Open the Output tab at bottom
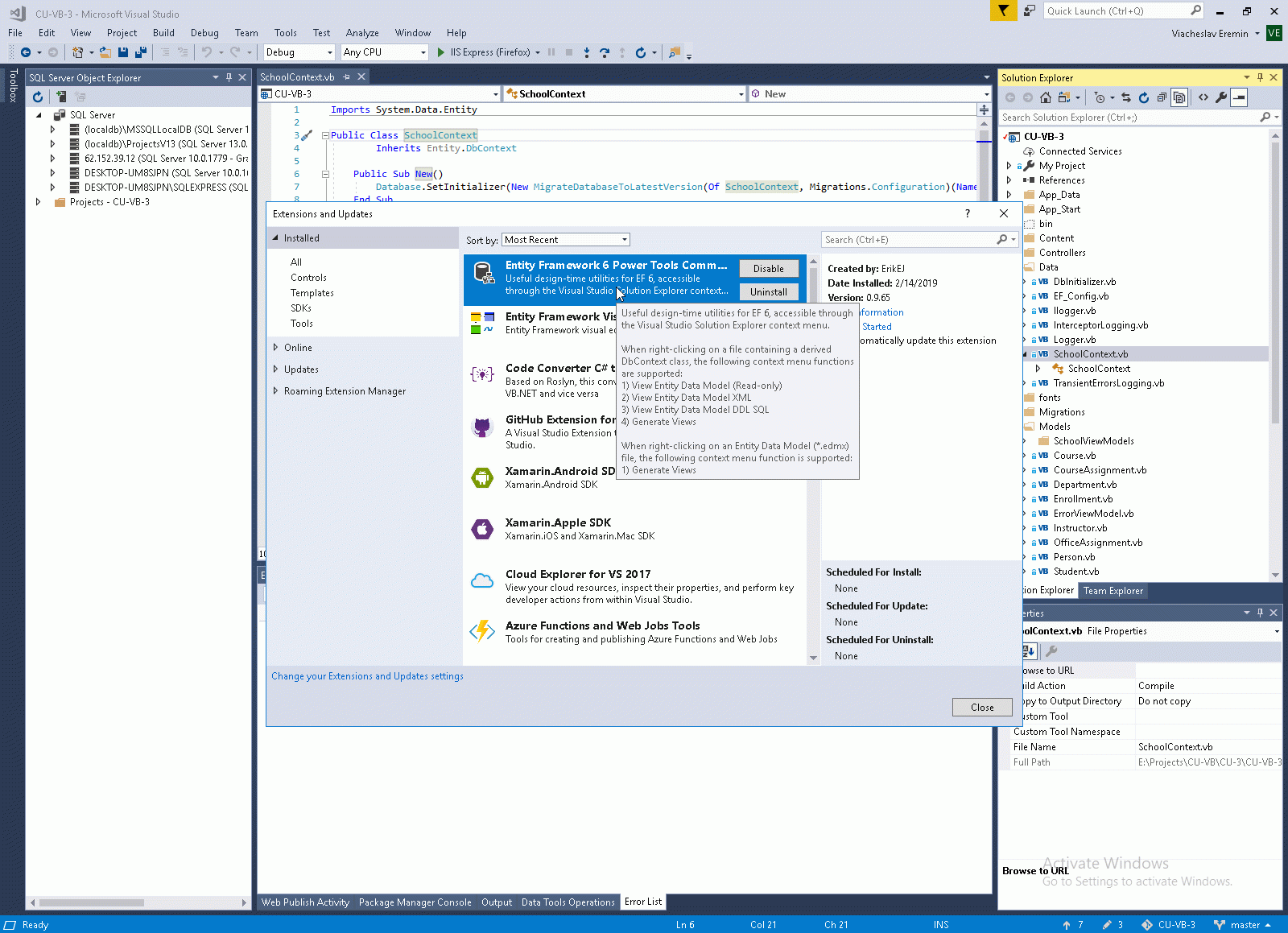The width and height of the screenshot is (1288, 933). click(497, 902)
